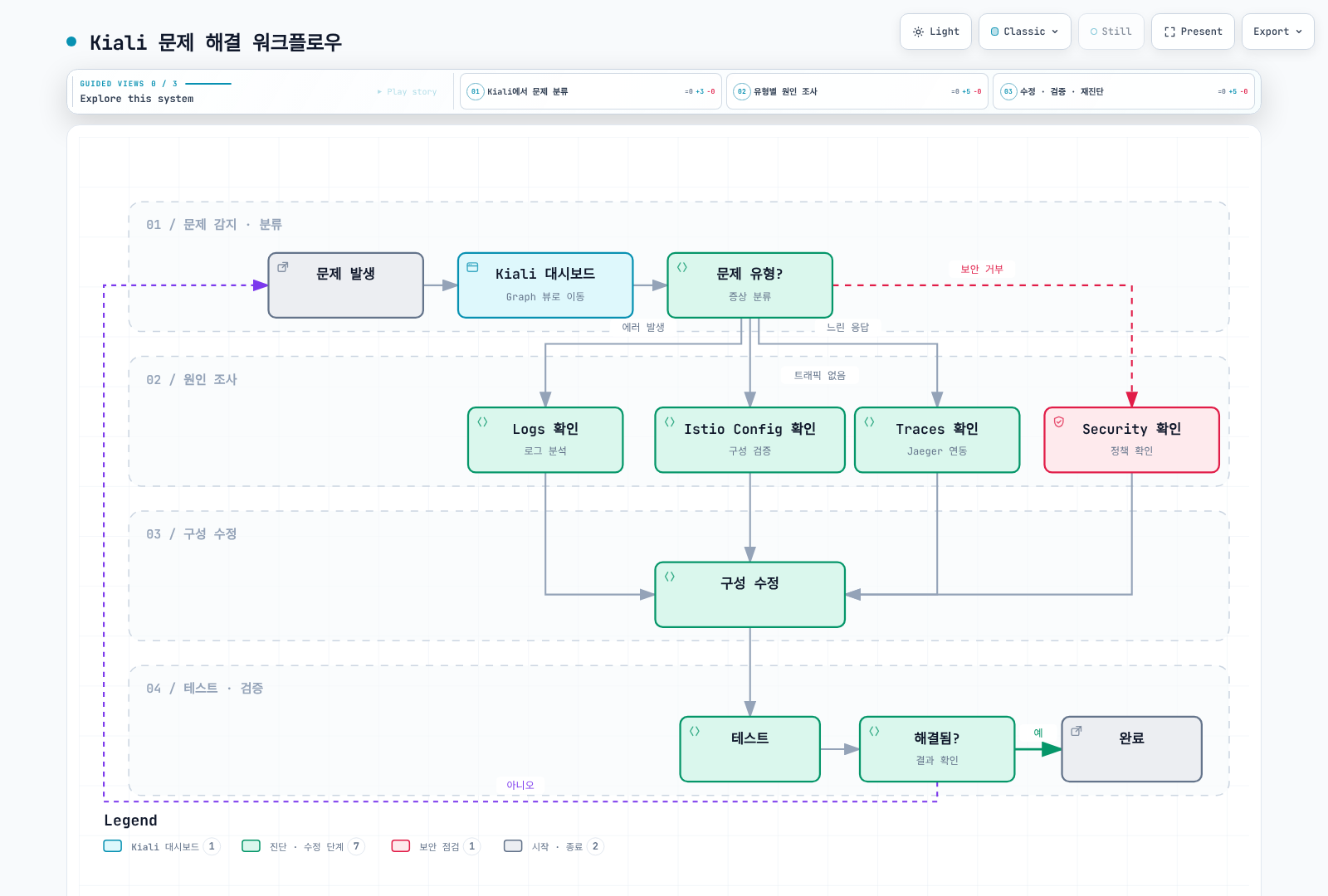Select the 완료 end node

coord(1132,749)
